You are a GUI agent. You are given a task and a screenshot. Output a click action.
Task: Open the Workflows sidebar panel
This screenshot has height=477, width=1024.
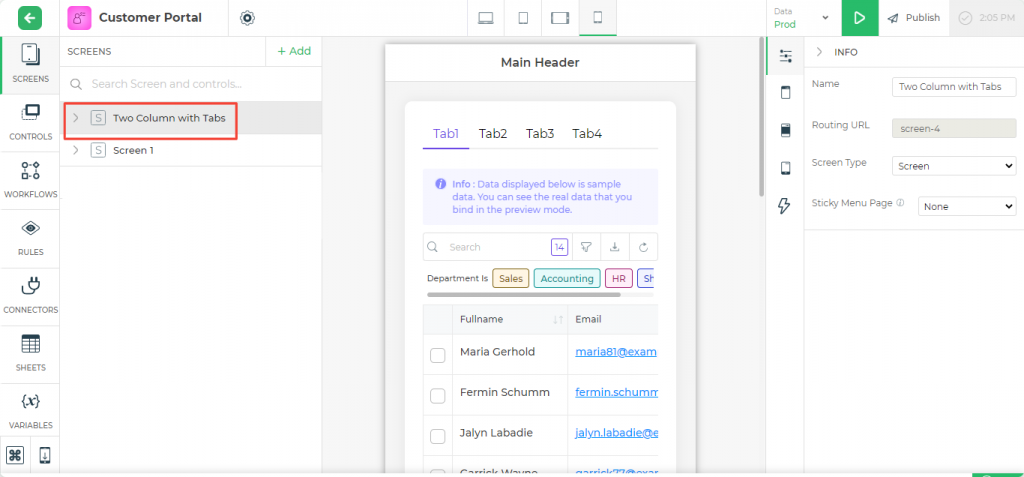point(30,179)
